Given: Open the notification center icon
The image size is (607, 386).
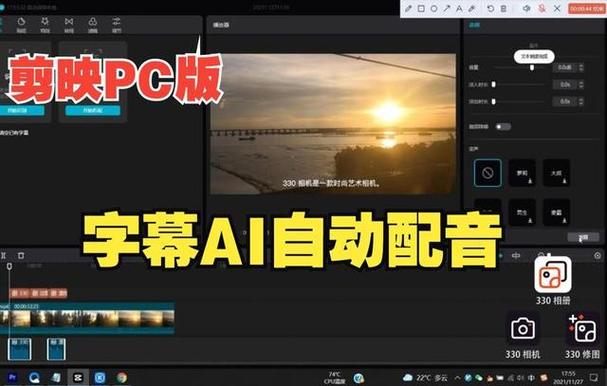Looking at the screenshot, I should coord(593,377).
